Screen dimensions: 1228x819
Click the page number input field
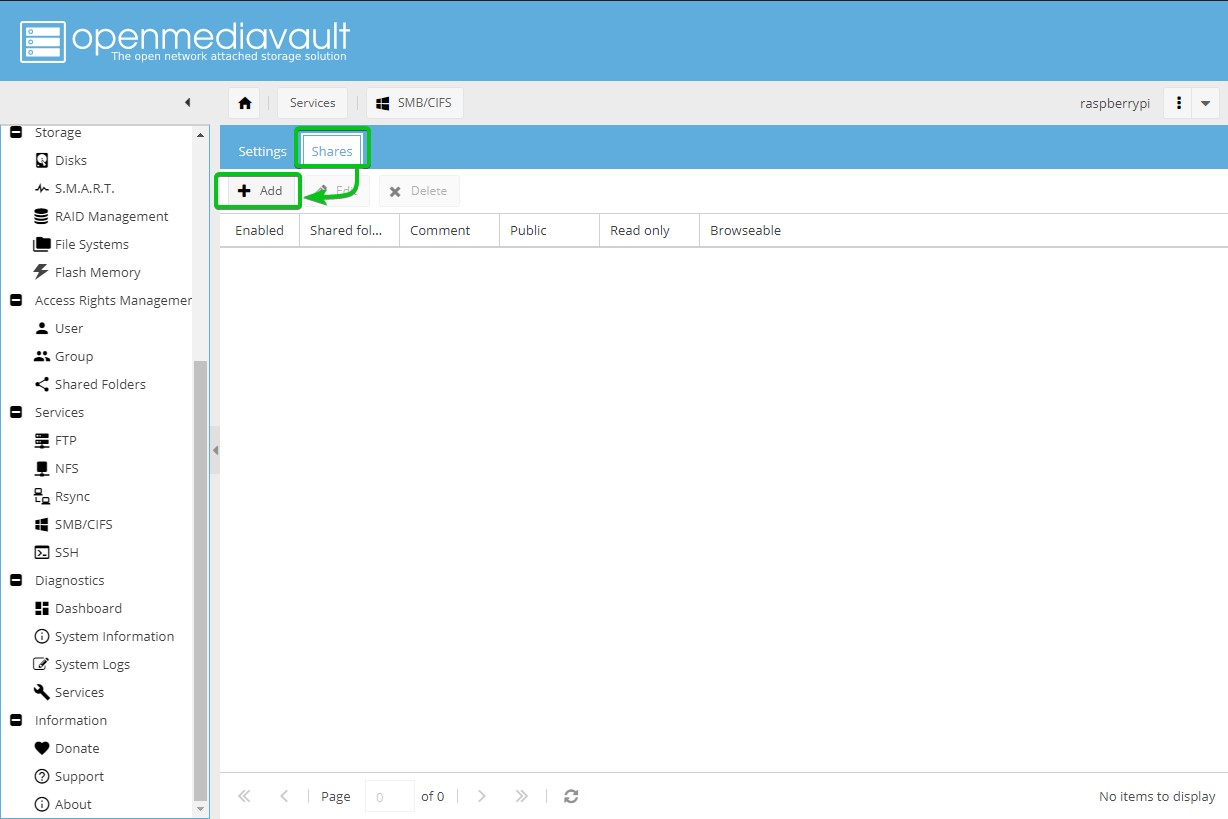point(390,796)
